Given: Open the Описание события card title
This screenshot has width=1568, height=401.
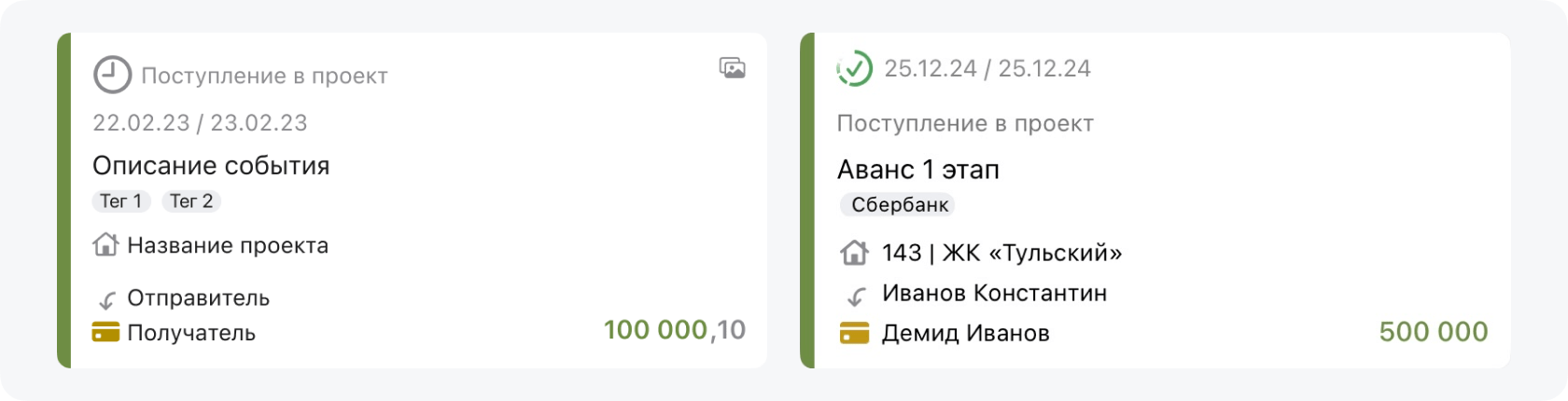Looking at the screenshot, I should pos(211,166).
